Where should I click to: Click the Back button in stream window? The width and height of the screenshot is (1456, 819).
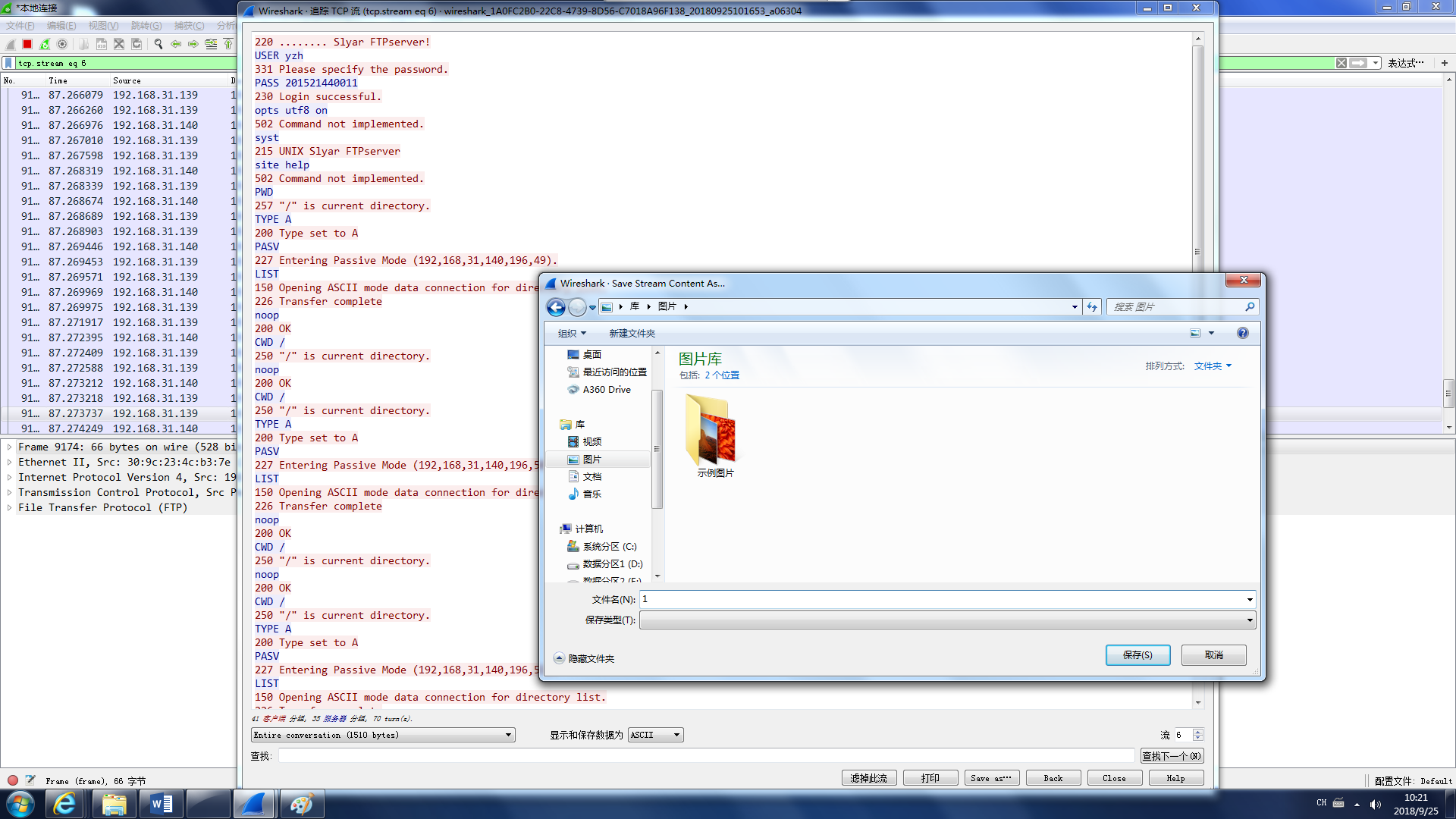pyautogui.click(x=1053, y=778)
